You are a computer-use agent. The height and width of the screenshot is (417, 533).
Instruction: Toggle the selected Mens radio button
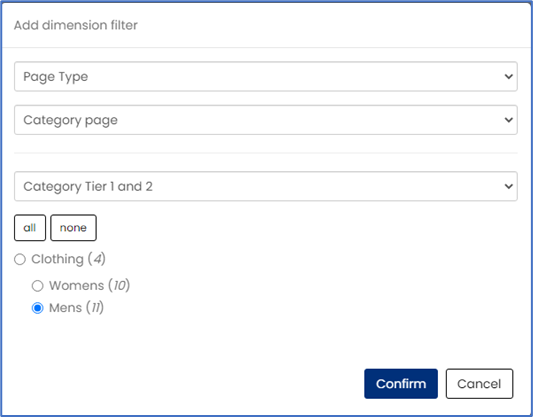click(x=37, y=308)
